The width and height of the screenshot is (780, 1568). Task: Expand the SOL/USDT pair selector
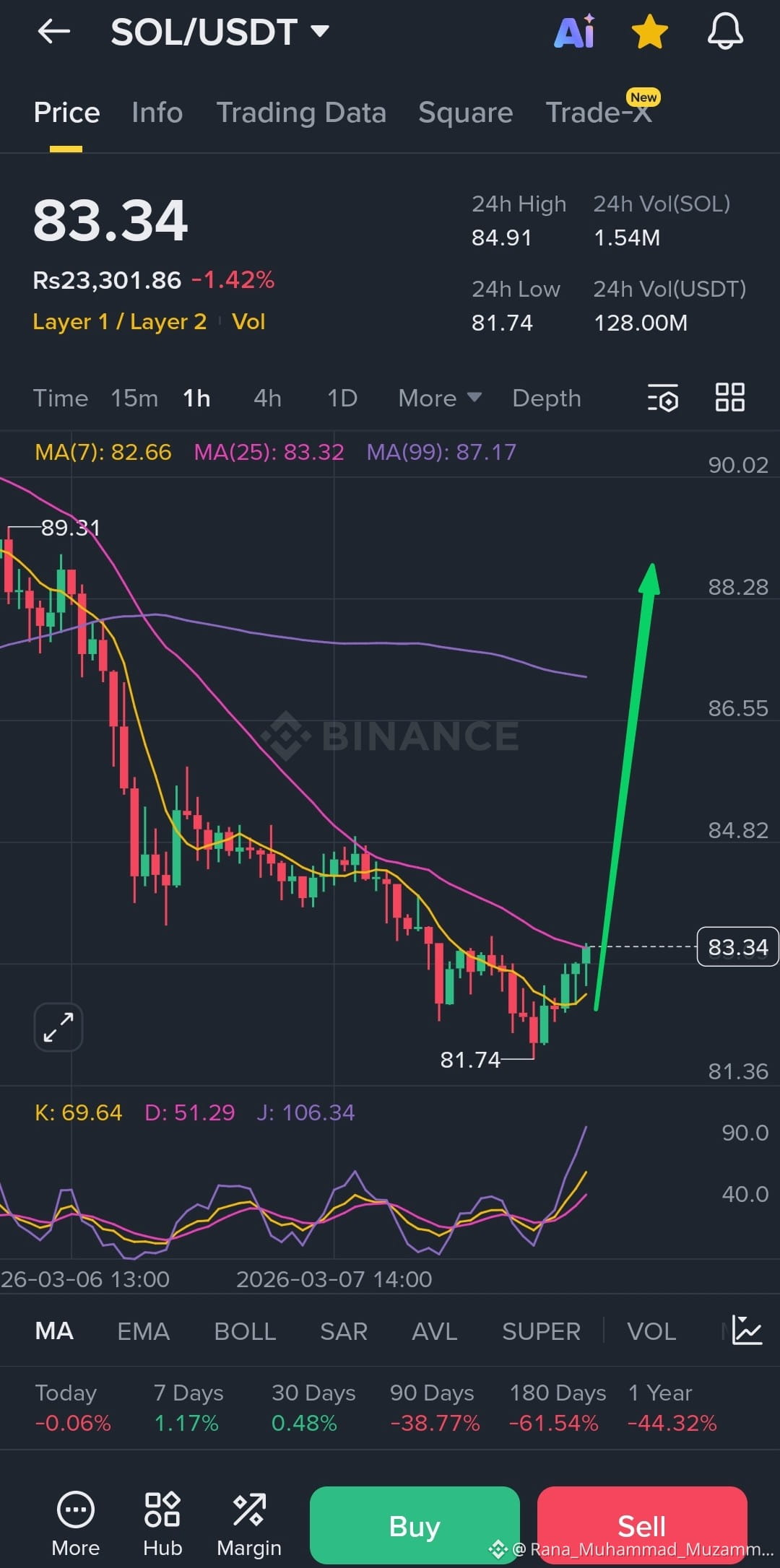tap(220, 32)
